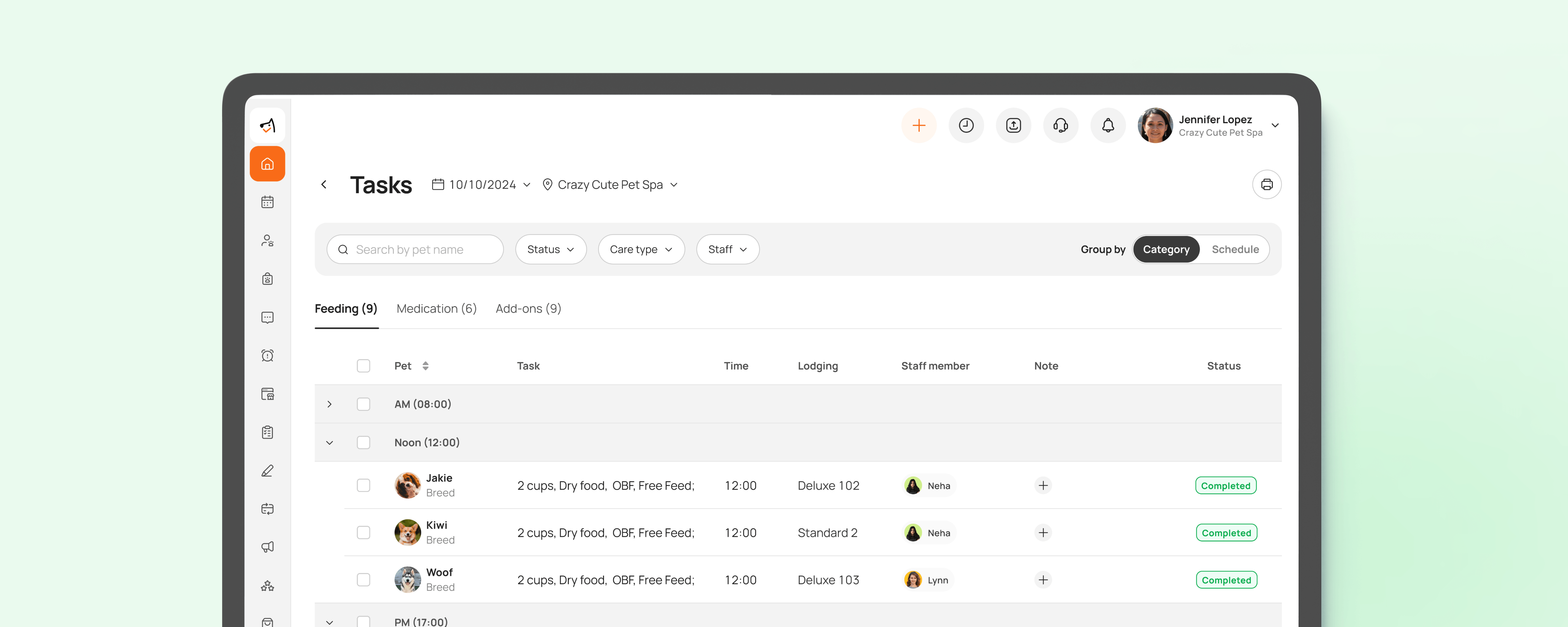Image resolution: width=1568 pixels, height=627 pixels.
Task: Click the Completed status badge for Woof
Action: (1226, 580)
